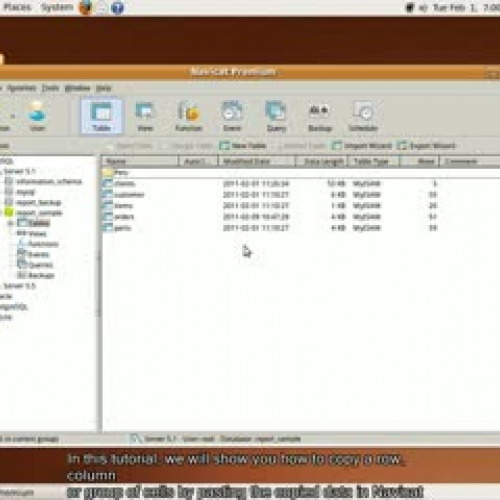Select the Table toolbar icon

pos(101,116)
